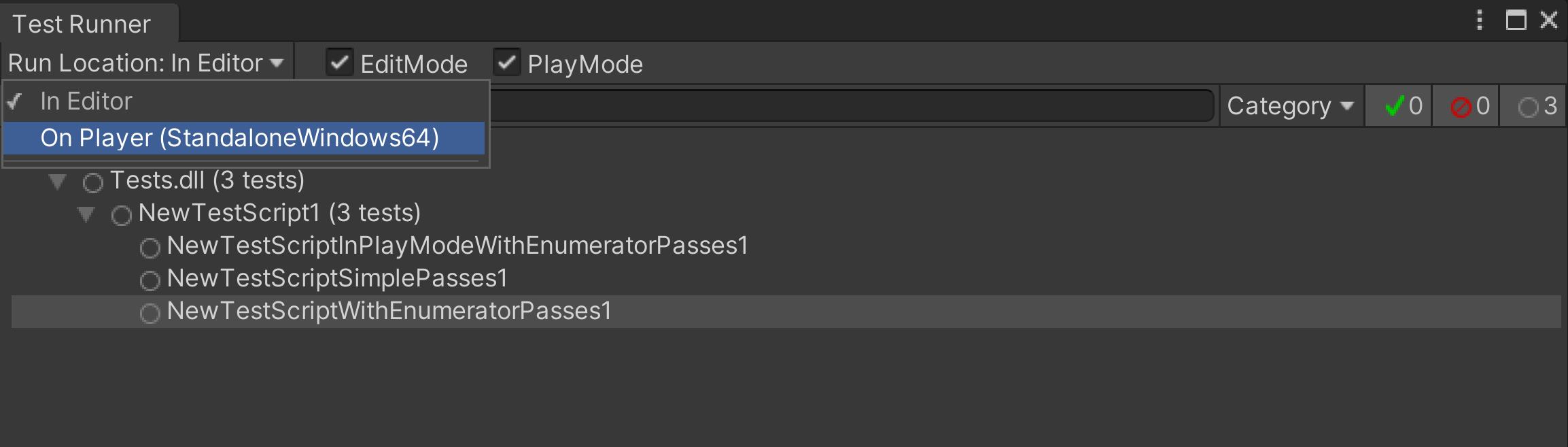Click the status circle beside NewTestScript1

coord(122,215)
